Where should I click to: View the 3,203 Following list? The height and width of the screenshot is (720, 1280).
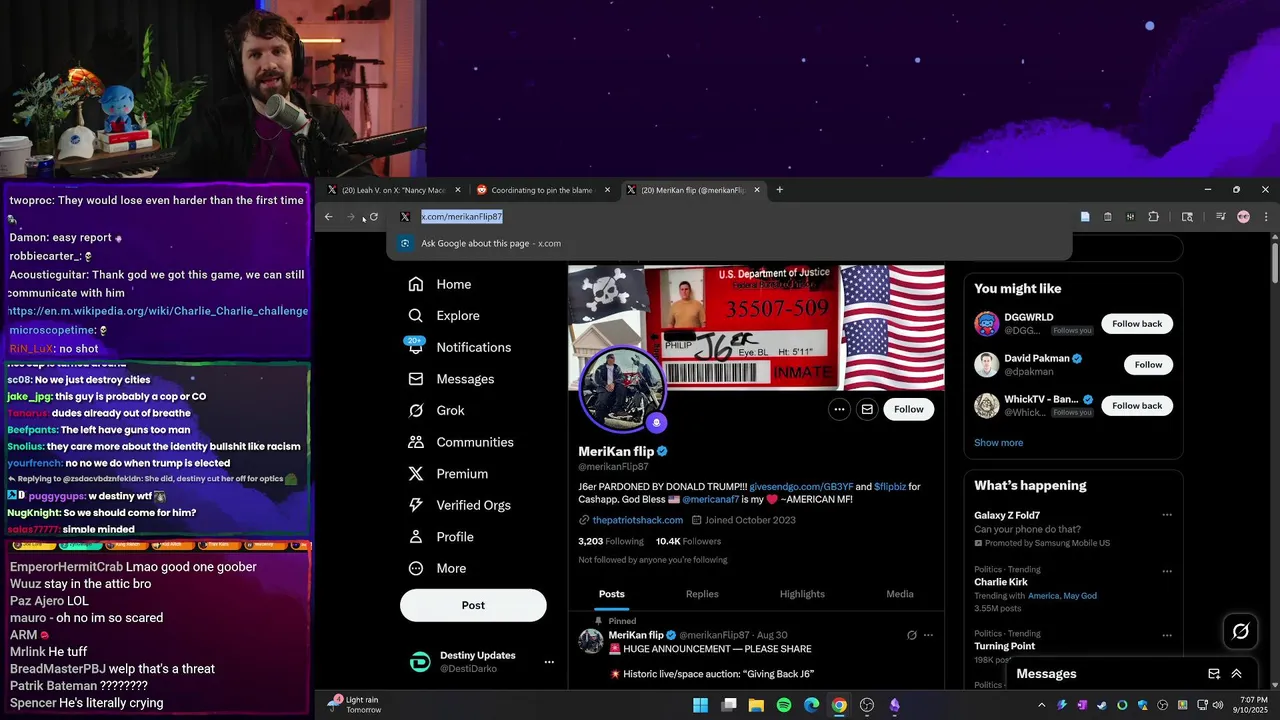point(611,541)
